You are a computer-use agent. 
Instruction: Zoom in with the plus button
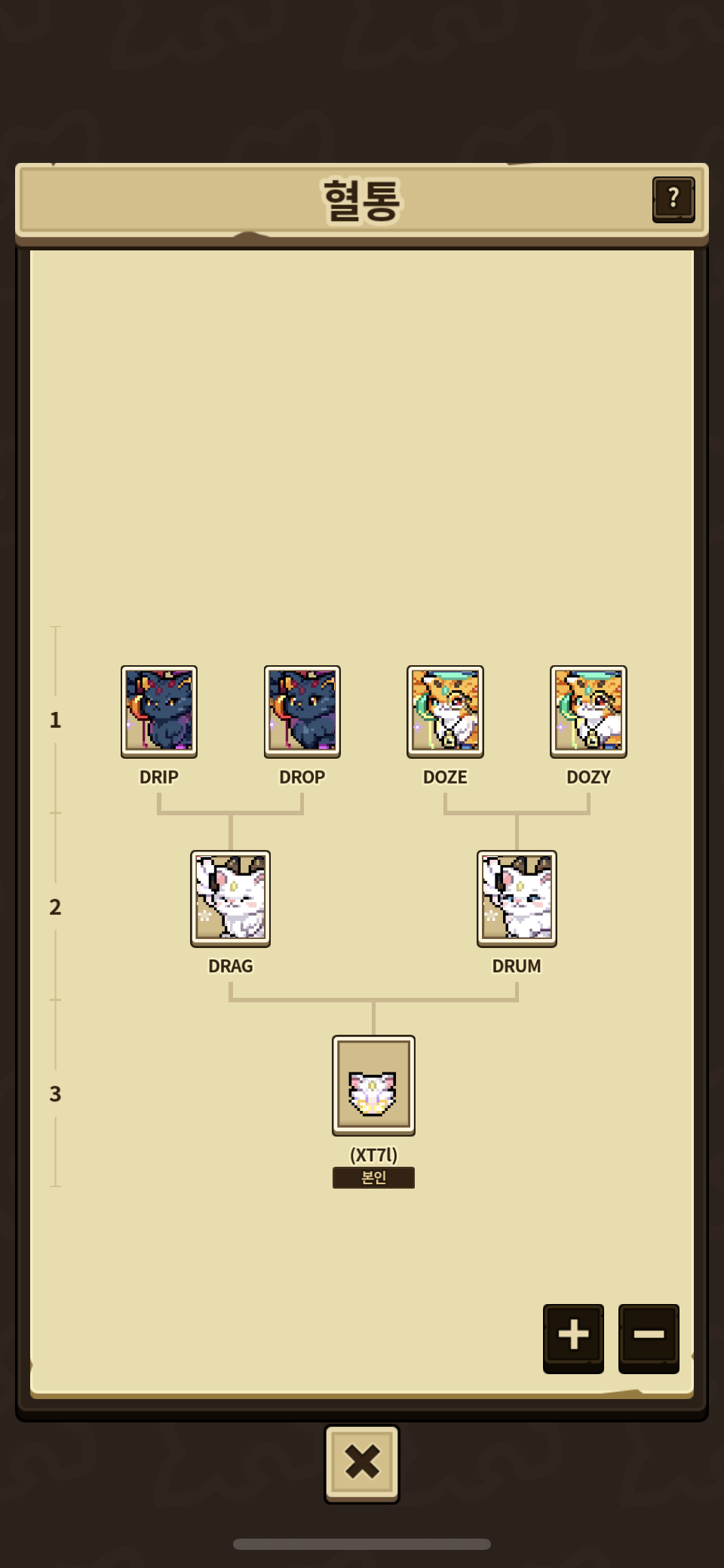tap(573, 1338)
